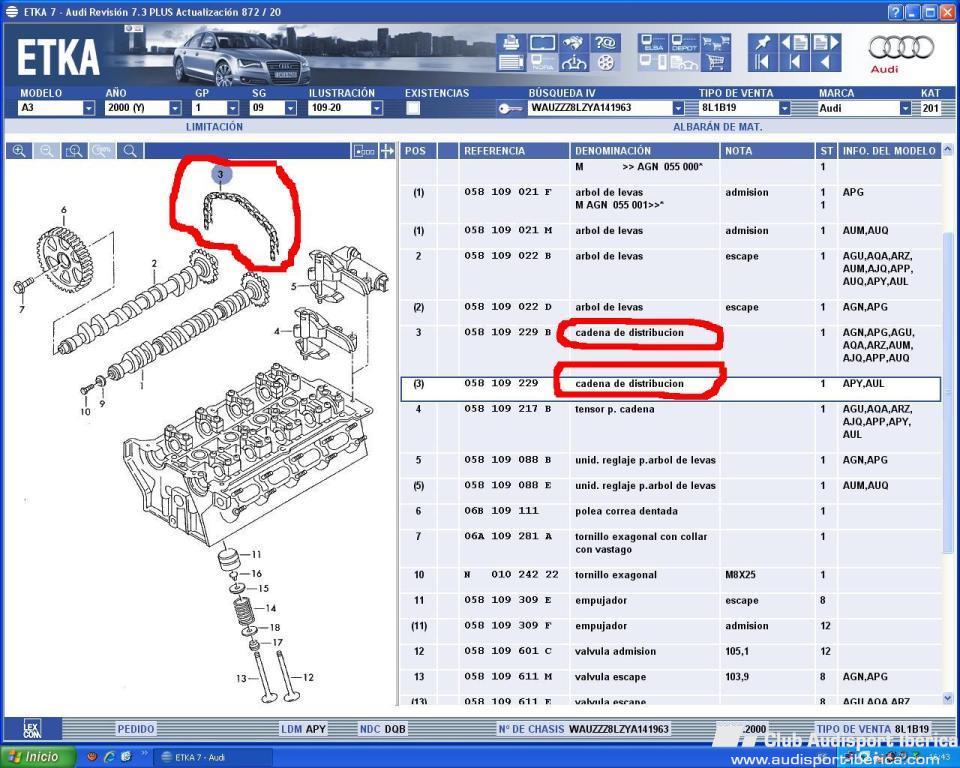Open the Búsqueda IV chassis dropdown

point(678,108)
